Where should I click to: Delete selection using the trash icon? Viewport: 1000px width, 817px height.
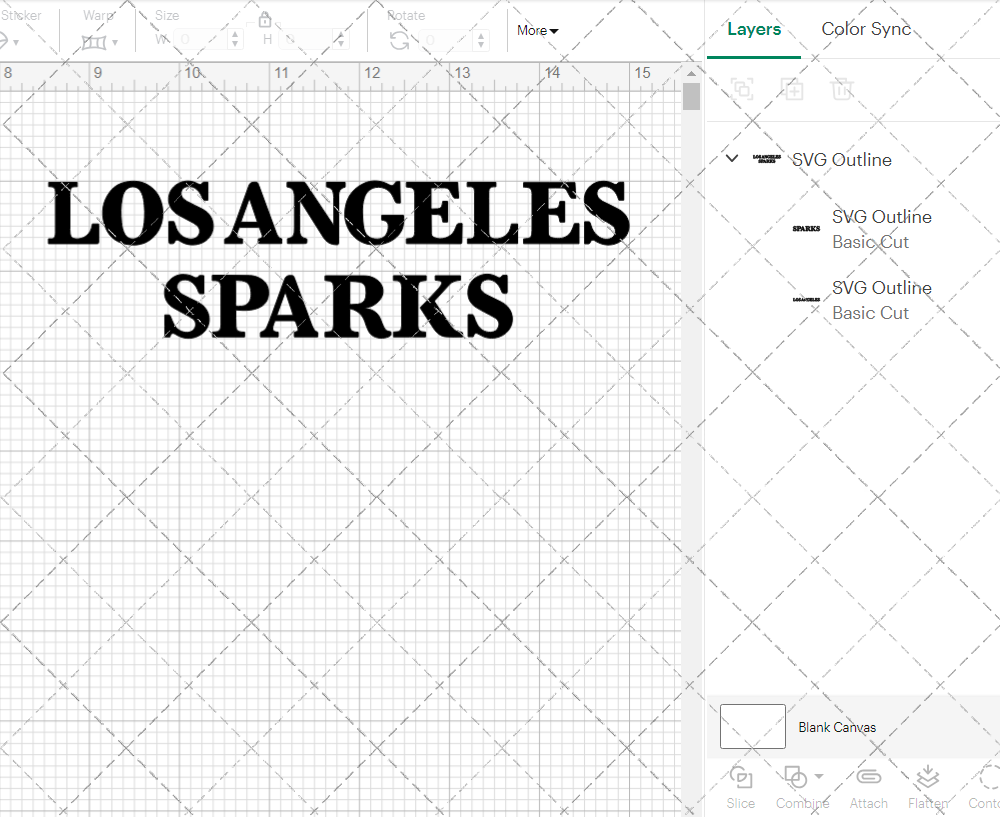[x=843, y=89]
